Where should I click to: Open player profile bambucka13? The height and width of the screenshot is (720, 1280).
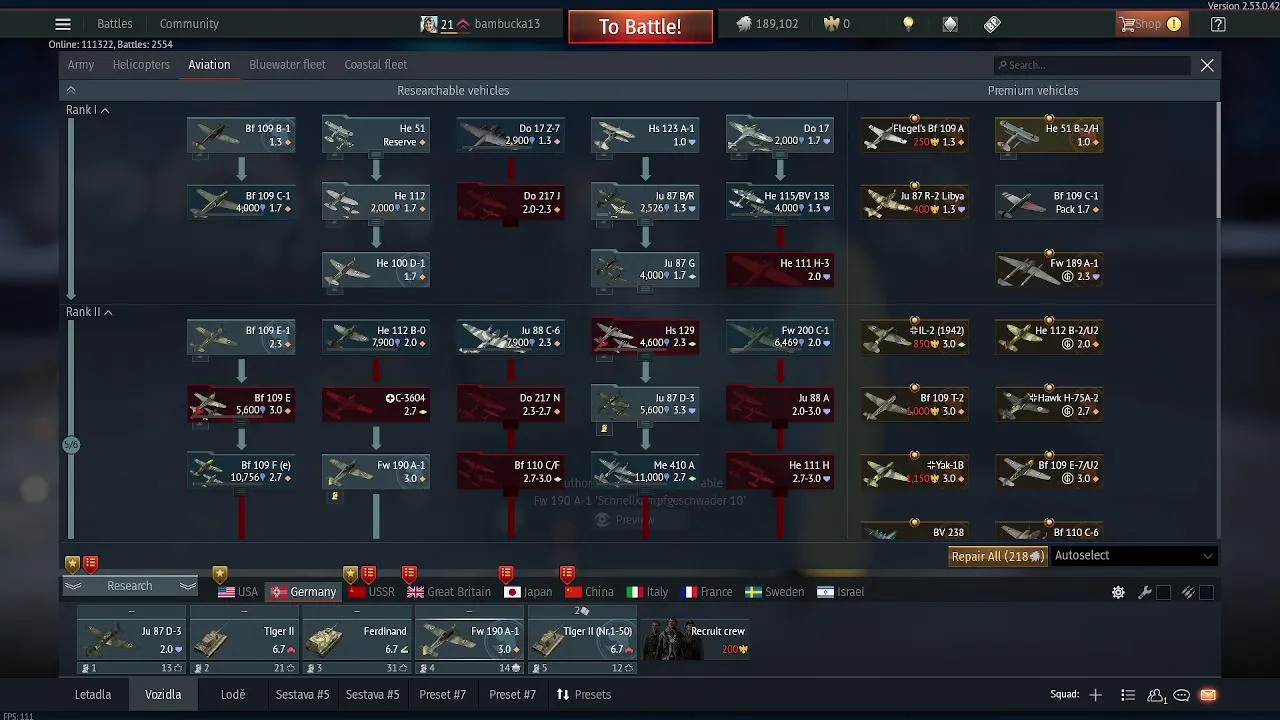point(507,24)
